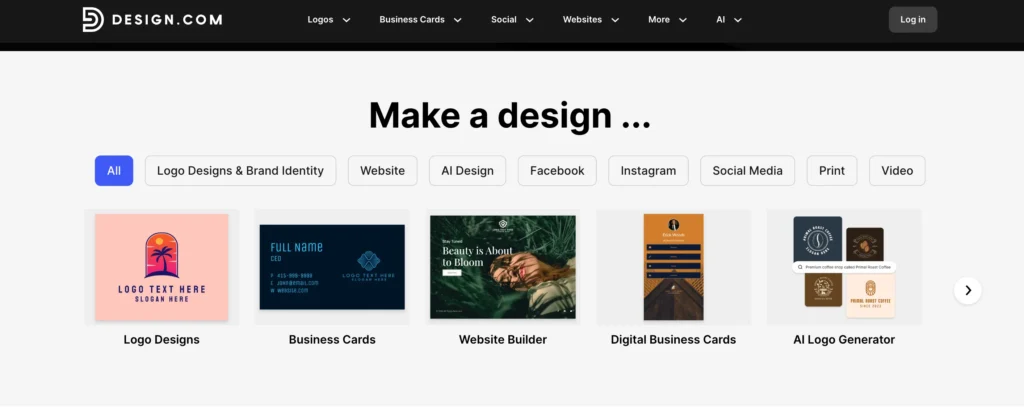Click the next arrow on the carousel

[x=967, y=290]
